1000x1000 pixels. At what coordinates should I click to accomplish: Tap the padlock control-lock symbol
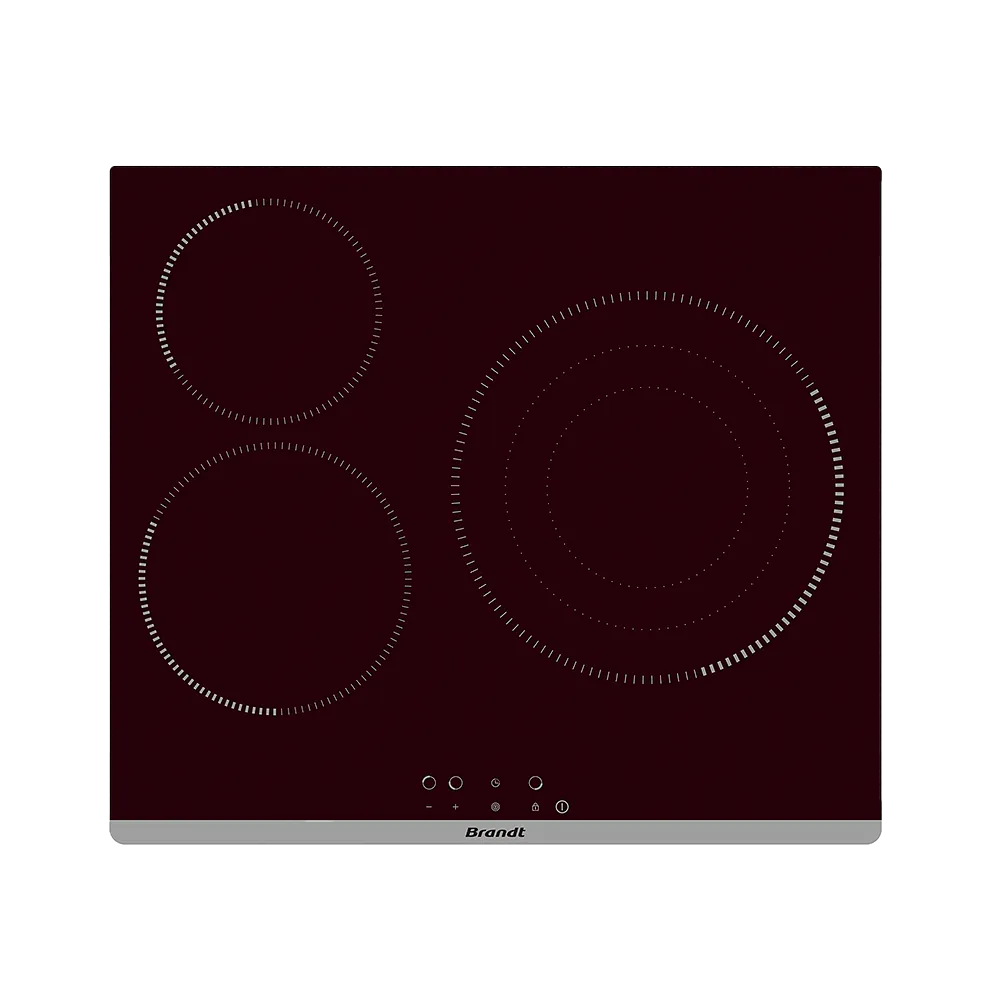535,807
